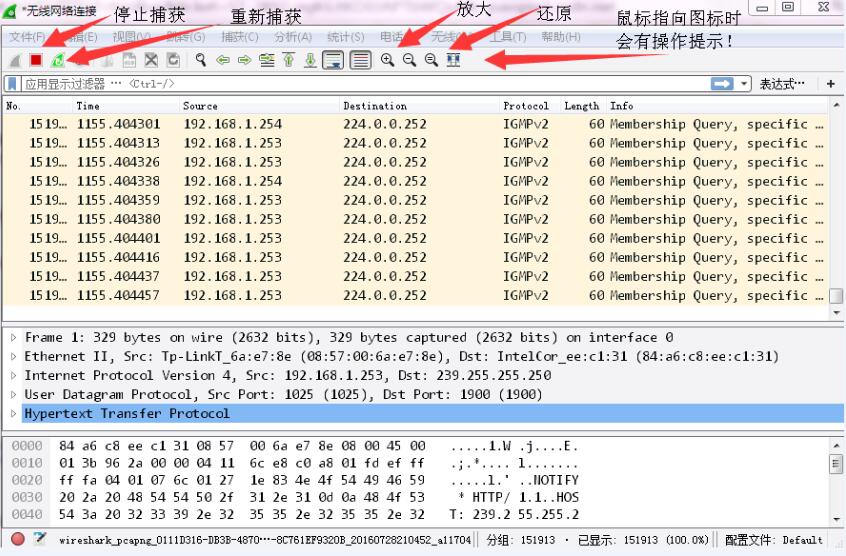Open the 统计(S) menu
The width and height of the screenshot is (846, 556).
click(x=345, y=37)
